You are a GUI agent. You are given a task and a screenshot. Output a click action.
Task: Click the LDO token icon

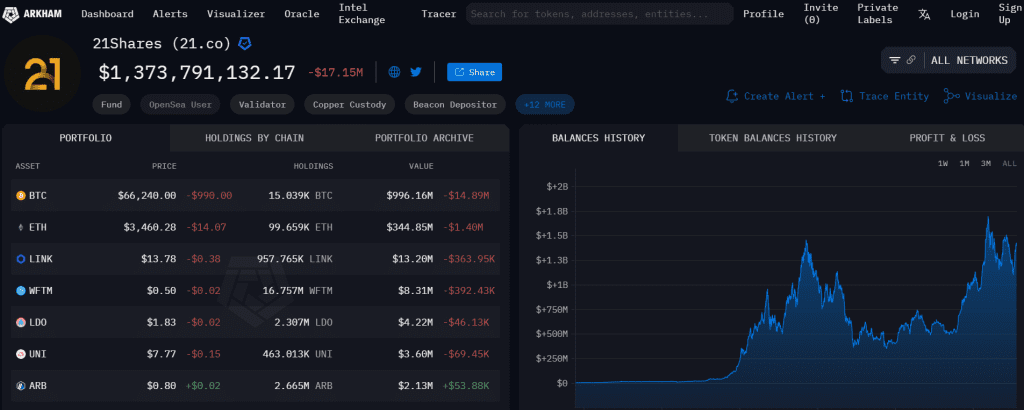20,323
